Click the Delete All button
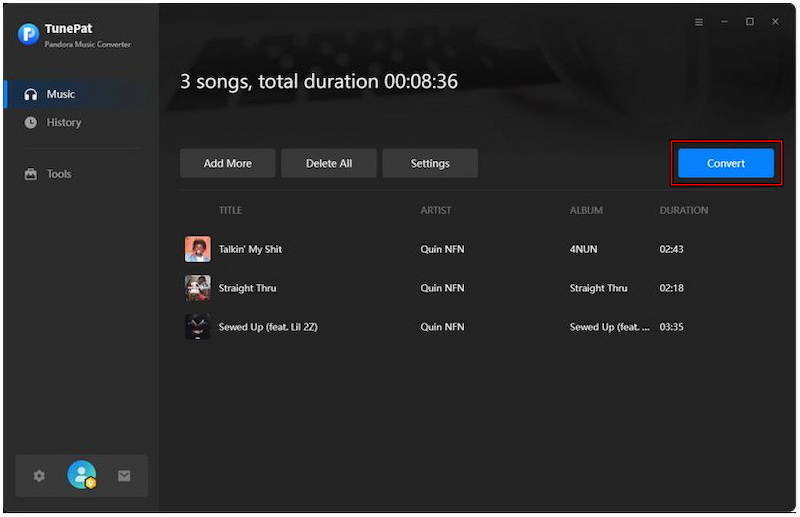This screenshot has width=800, height=517. coord(329,163)
